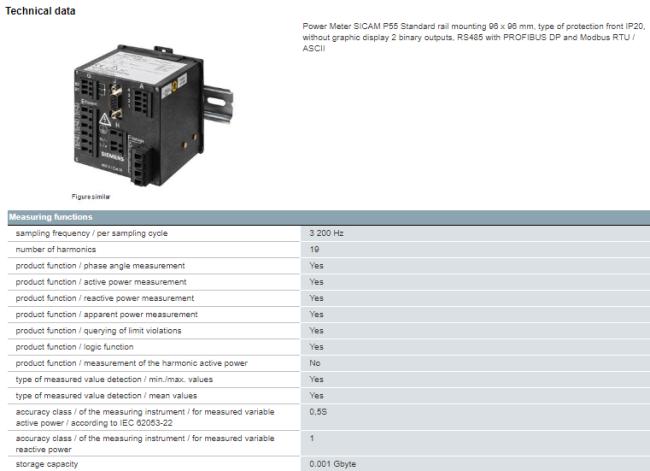Select the Measuring functions section header
Screen dimensions: 650x471
[51, 217]
